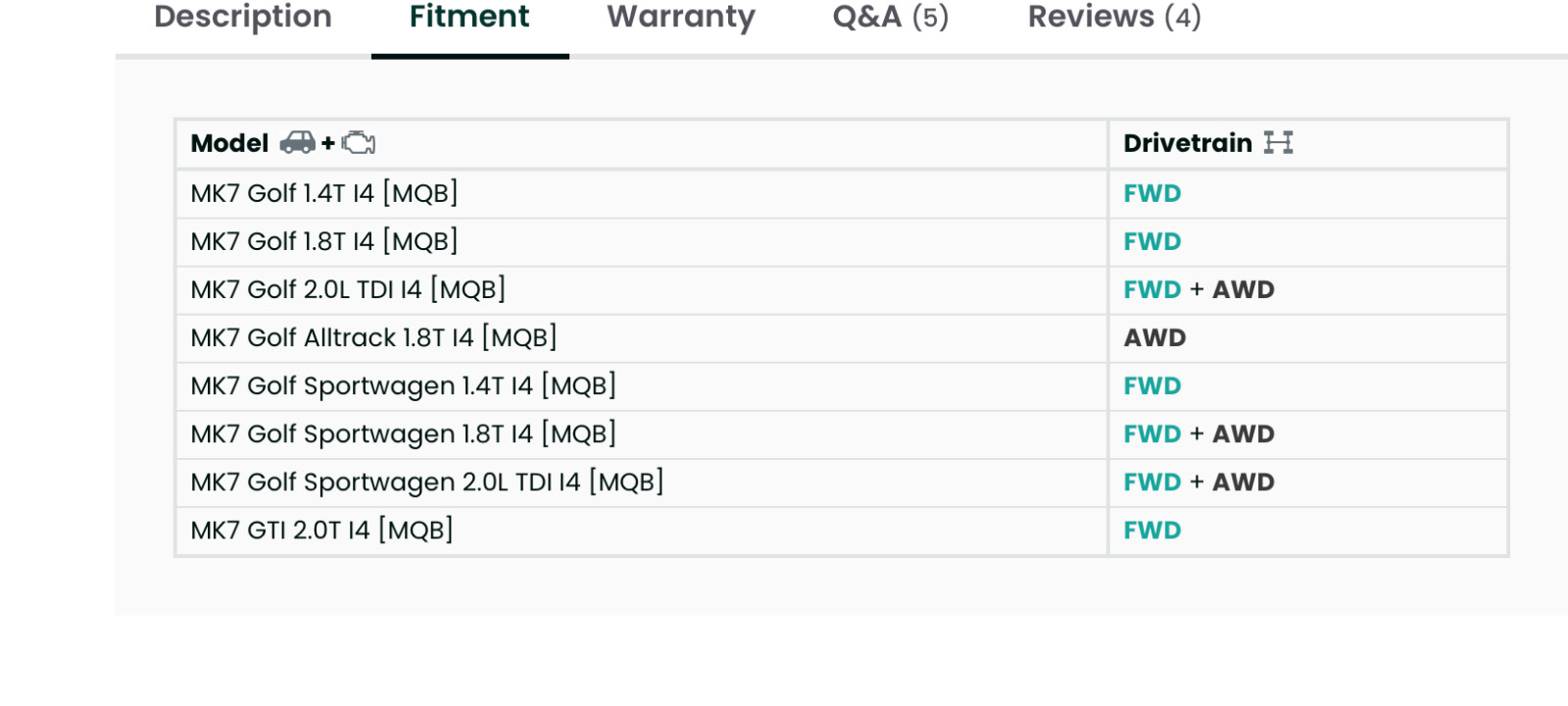Select MK7 GTI 2.0T I4 model text
Viewport: 1568px width, 706px height.
321,529
